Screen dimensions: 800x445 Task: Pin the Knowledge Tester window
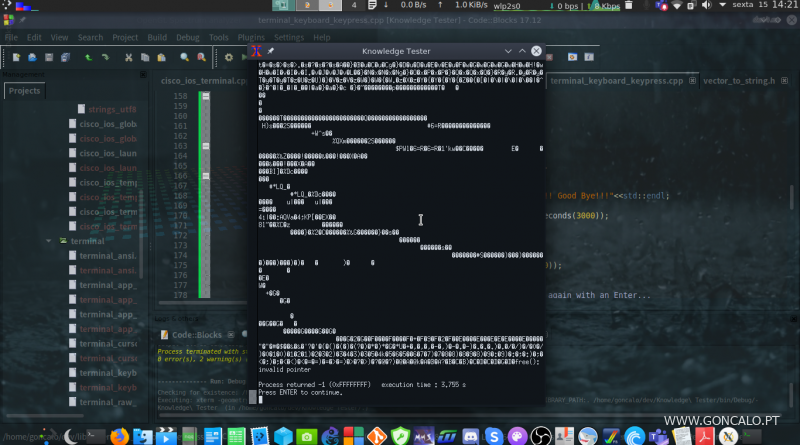[270, 51]
